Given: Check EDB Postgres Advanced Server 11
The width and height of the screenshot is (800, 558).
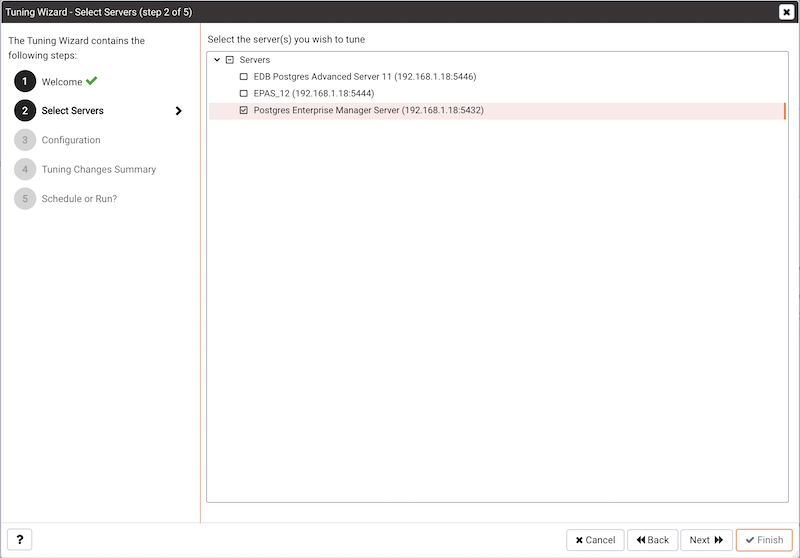Looking at the screenshot, I should point(243,77).
